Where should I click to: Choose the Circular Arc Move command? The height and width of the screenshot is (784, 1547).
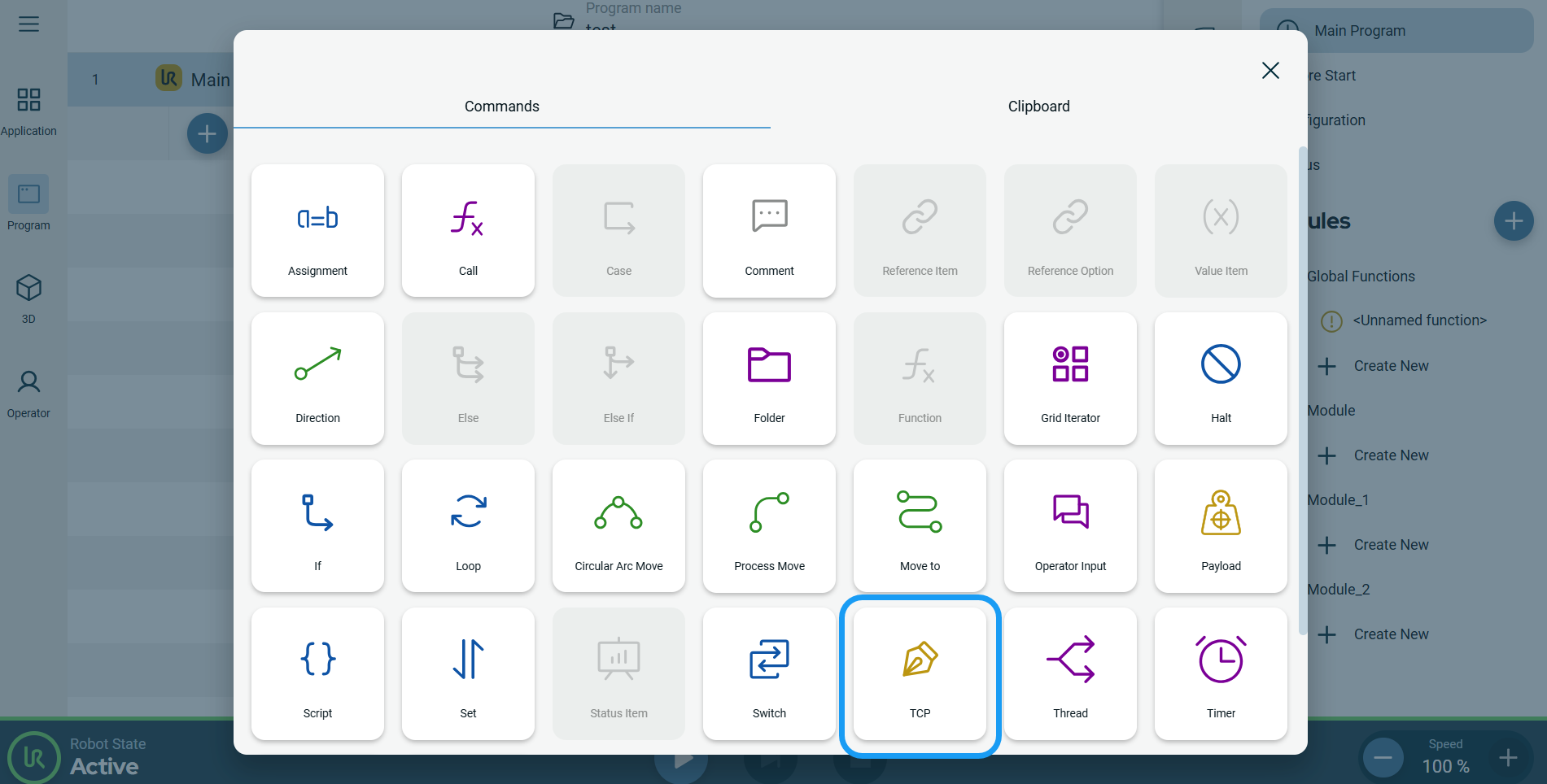point(618,526)
